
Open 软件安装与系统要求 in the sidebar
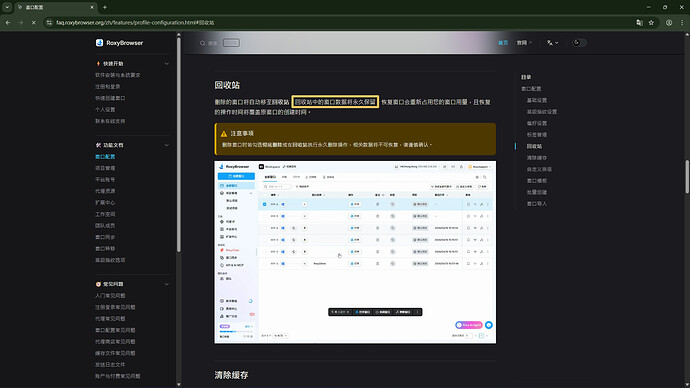pyautogui.click(x=118, y=75)
